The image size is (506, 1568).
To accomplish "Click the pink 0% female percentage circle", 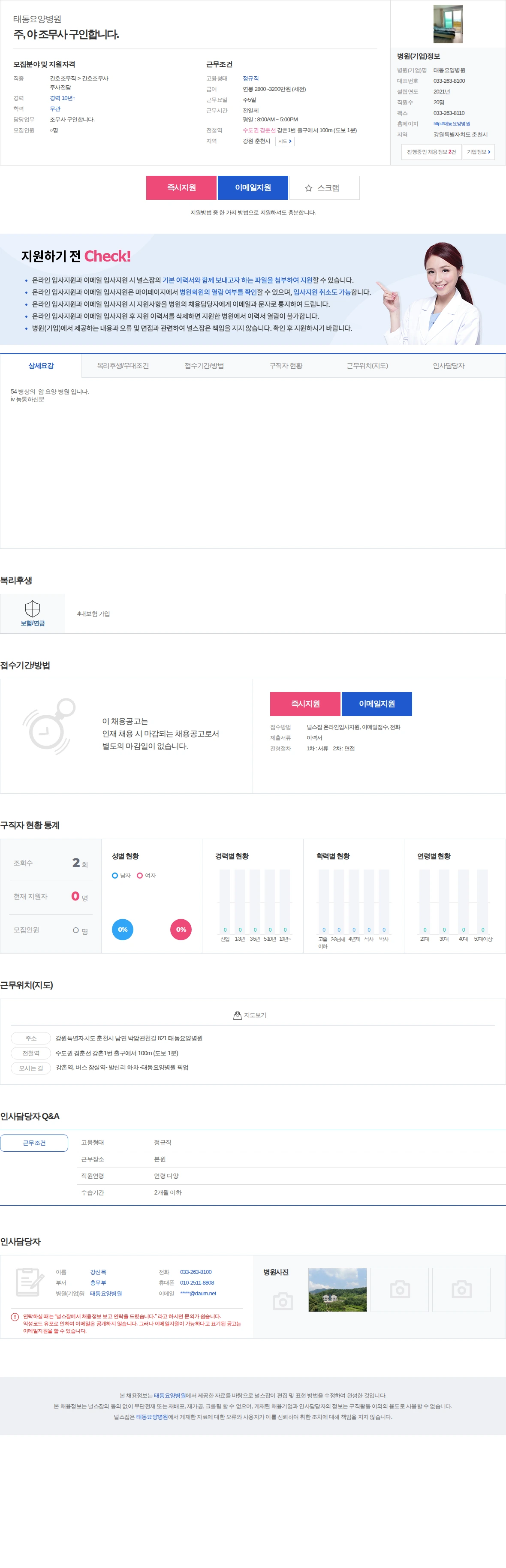I will point(181,930).
